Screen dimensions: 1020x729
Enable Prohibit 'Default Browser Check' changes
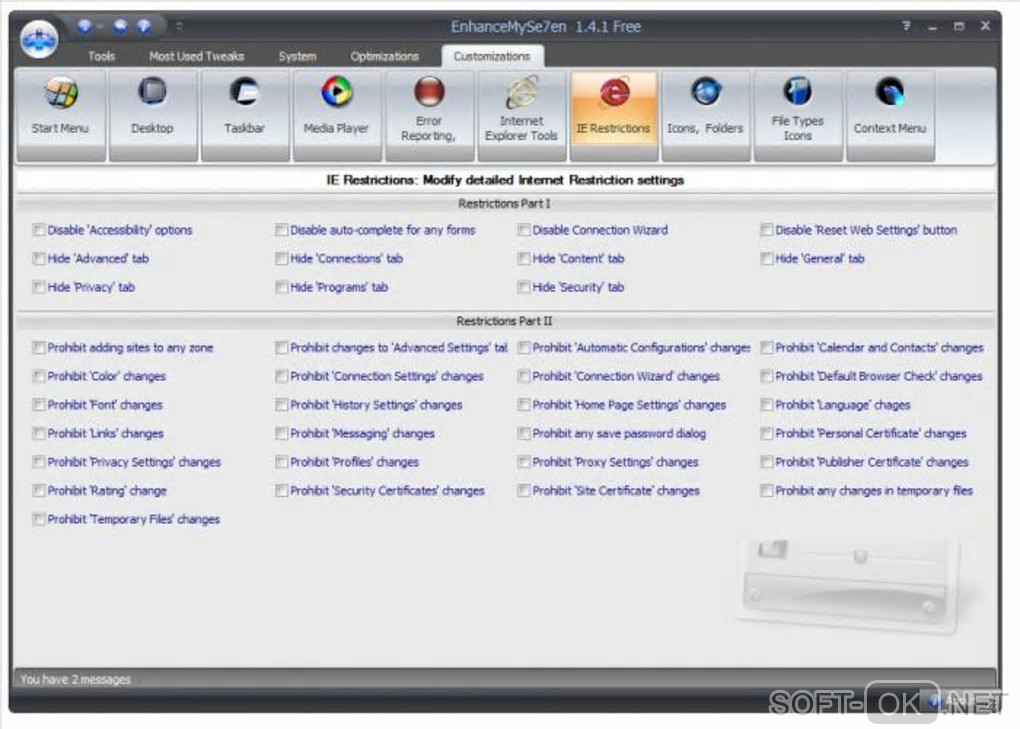[x=766, y=376]
